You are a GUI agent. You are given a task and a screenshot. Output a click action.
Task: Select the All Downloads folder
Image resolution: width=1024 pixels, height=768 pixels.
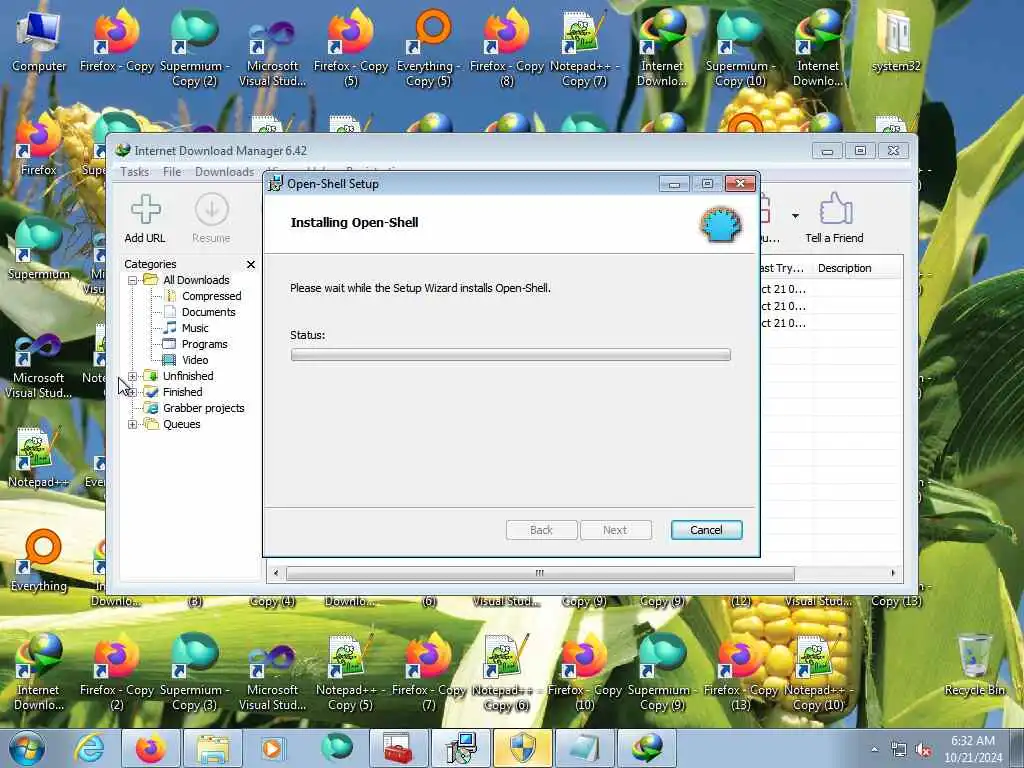click(x=196, y=280)
